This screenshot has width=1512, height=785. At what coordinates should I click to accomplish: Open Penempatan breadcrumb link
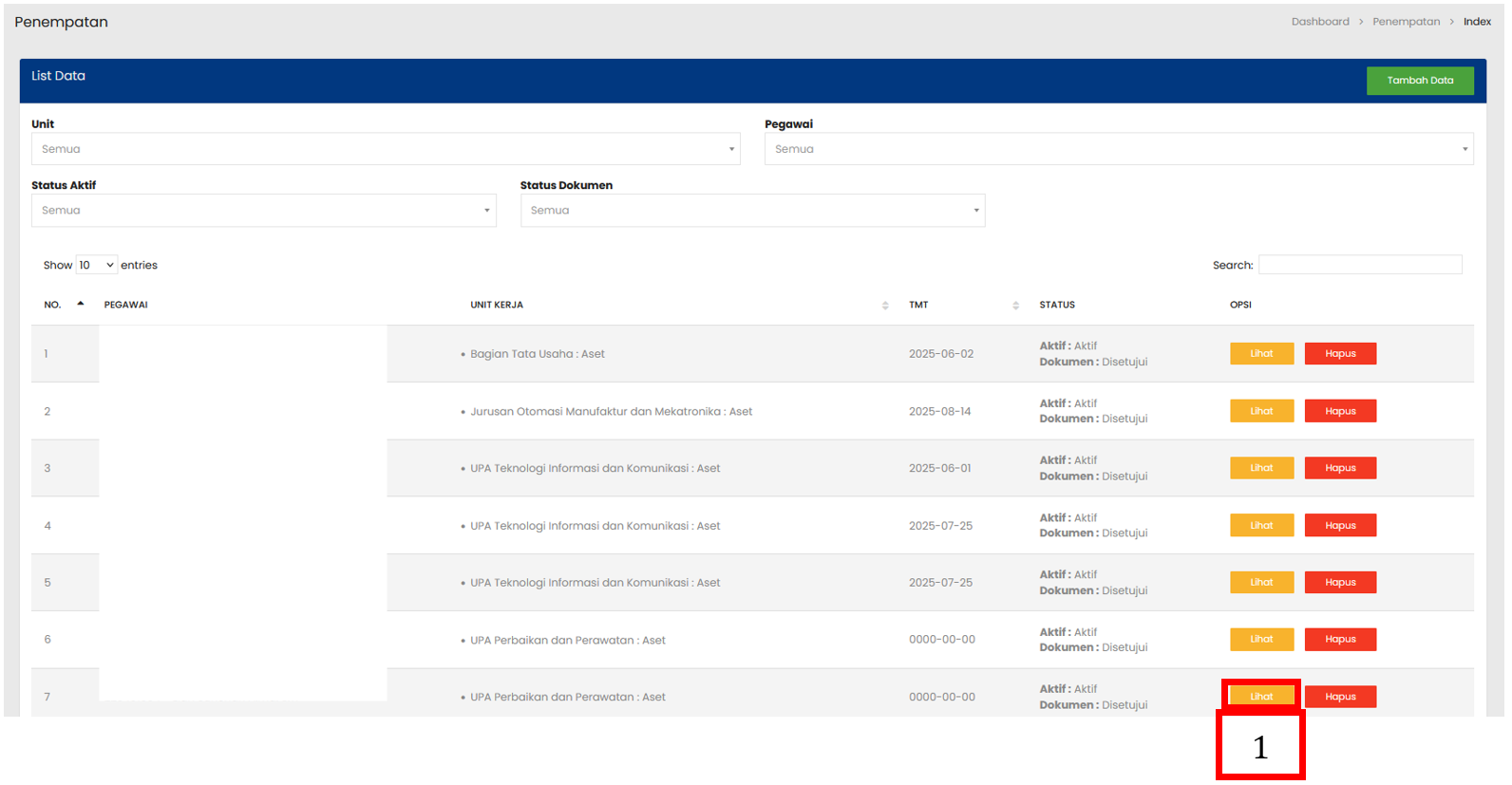click(x=1405, y=22)
